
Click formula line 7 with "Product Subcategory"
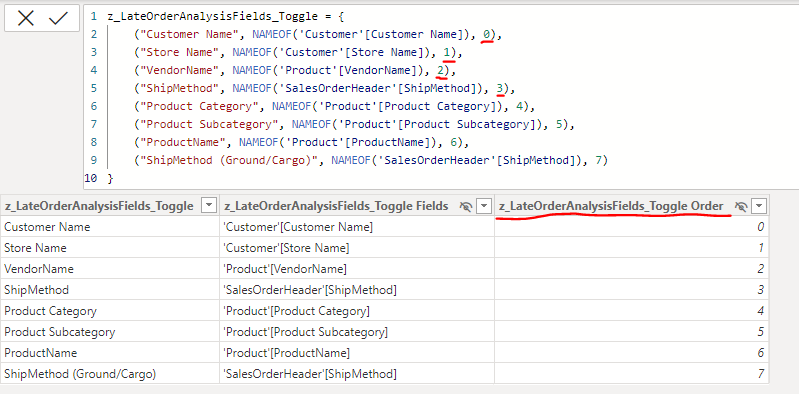point(354,124)
